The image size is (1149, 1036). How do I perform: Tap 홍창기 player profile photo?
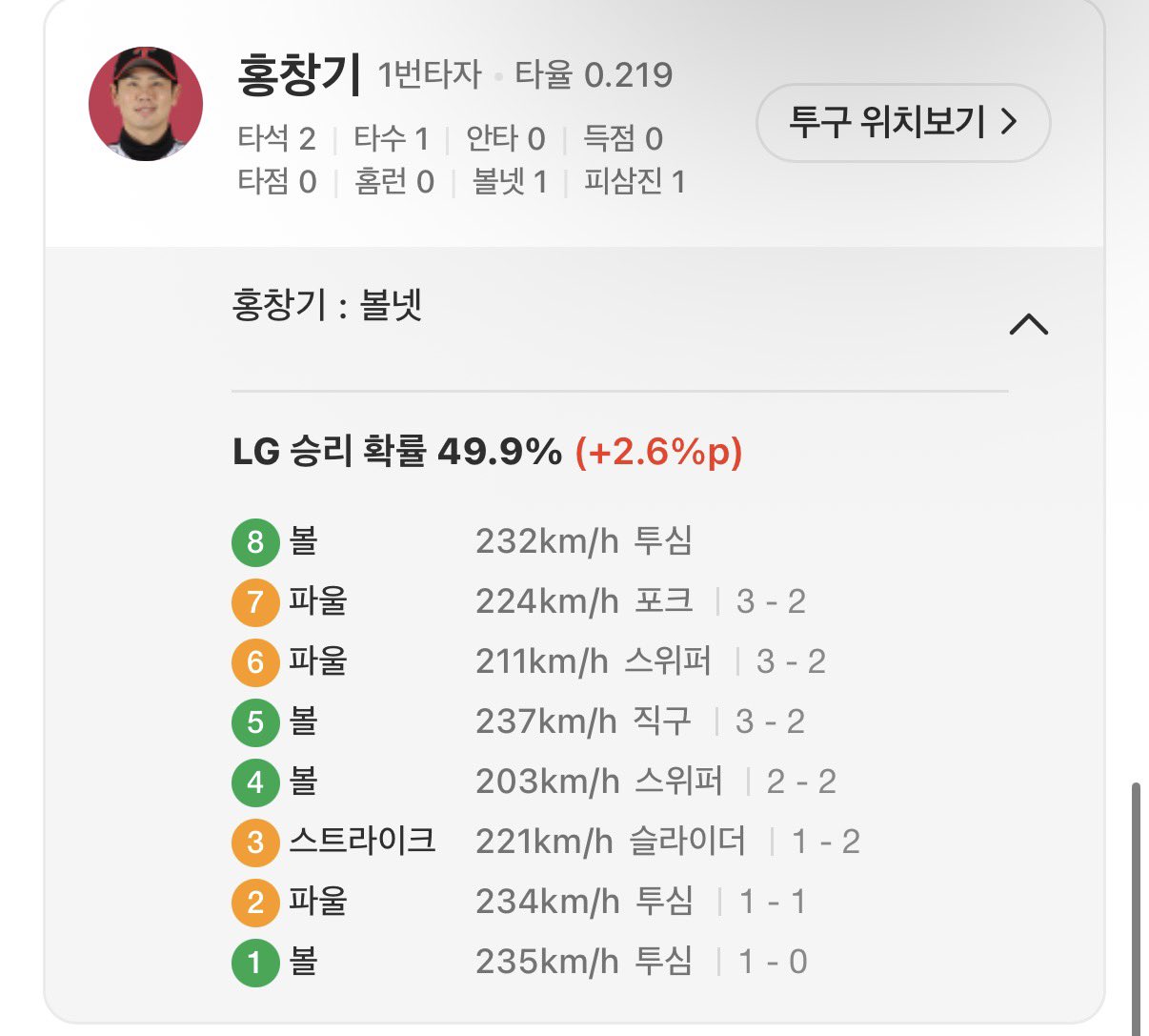(146, 104)
